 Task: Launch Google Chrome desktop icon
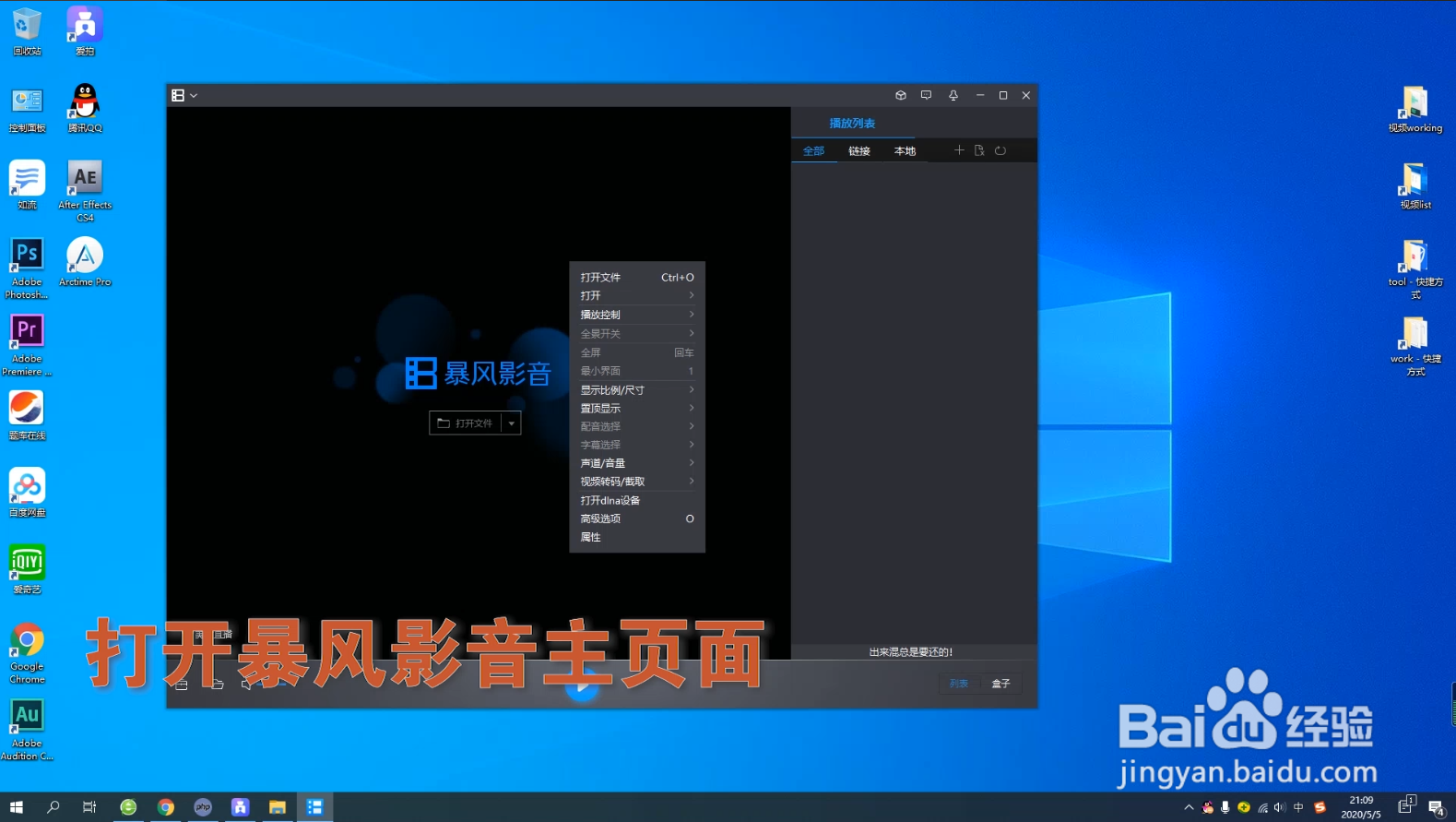click(x=27, y=652)
